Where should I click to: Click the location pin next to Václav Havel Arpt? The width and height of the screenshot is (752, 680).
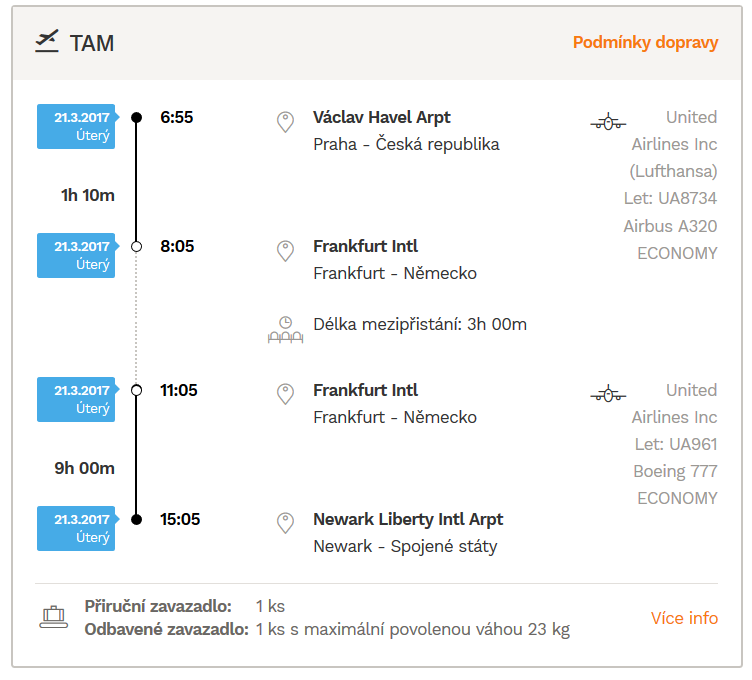click(285, 122)
